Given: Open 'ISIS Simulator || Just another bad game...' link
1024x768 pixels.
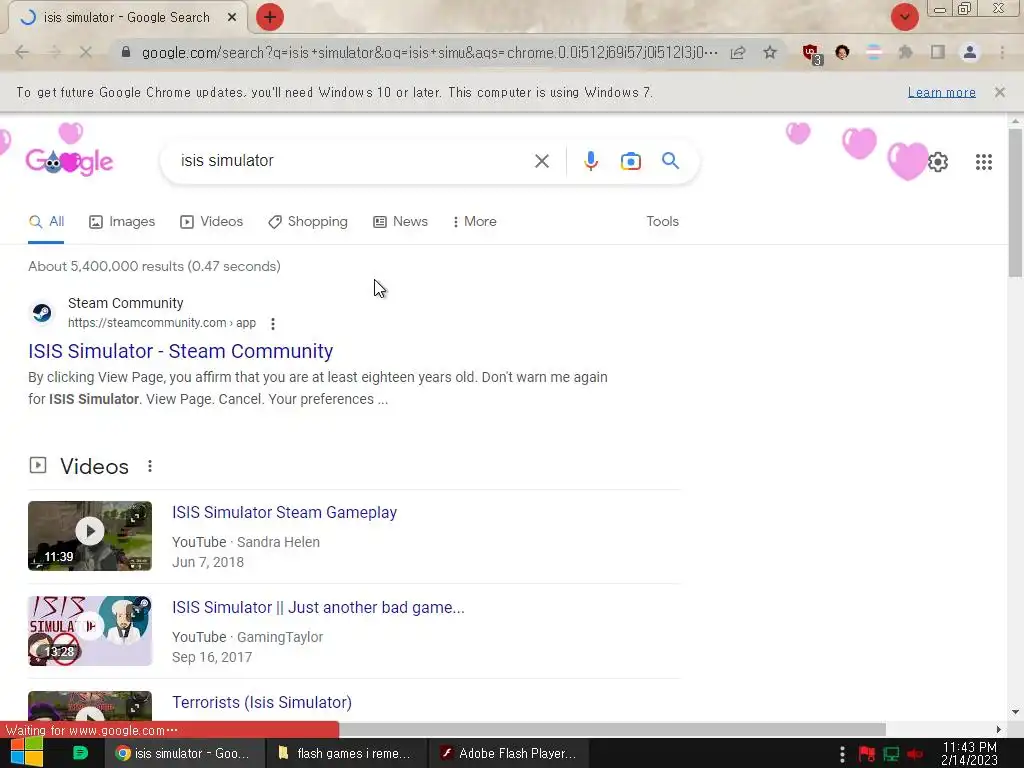Looking at the screenshot, I should coord(318,607).
